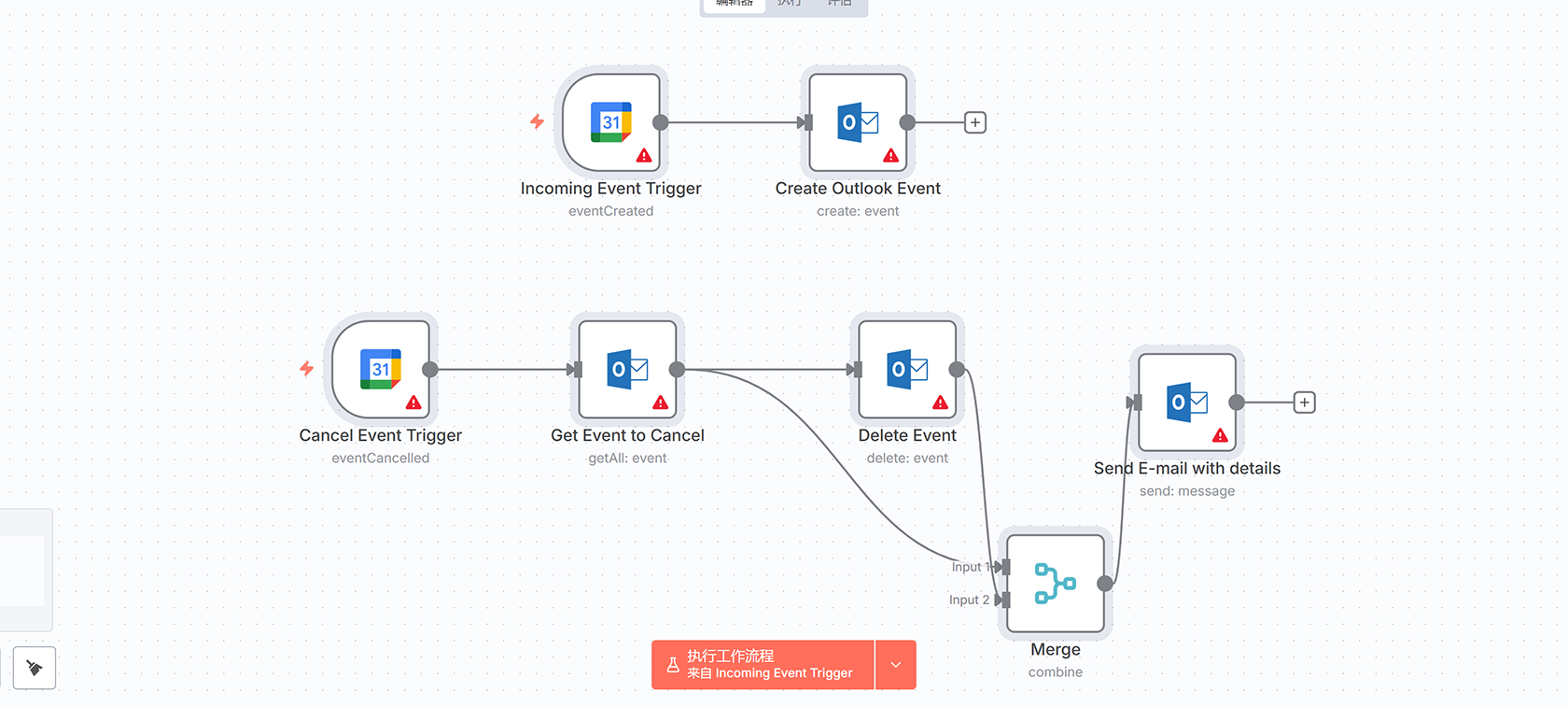Open the 评估 evaluation tab
Image resolution: width=1568 pixels, height=706 pixels.
pos(839,4)
